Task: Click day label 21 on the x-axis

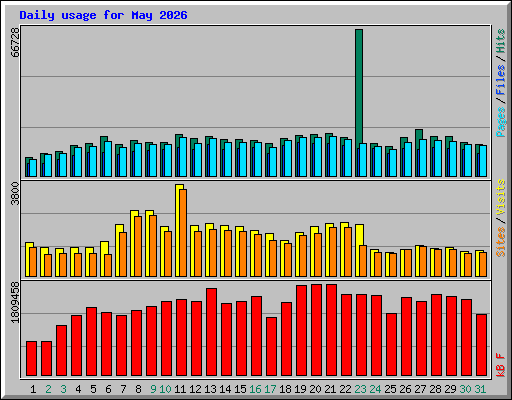Action: pyautogui.click(x=330, y=389)
